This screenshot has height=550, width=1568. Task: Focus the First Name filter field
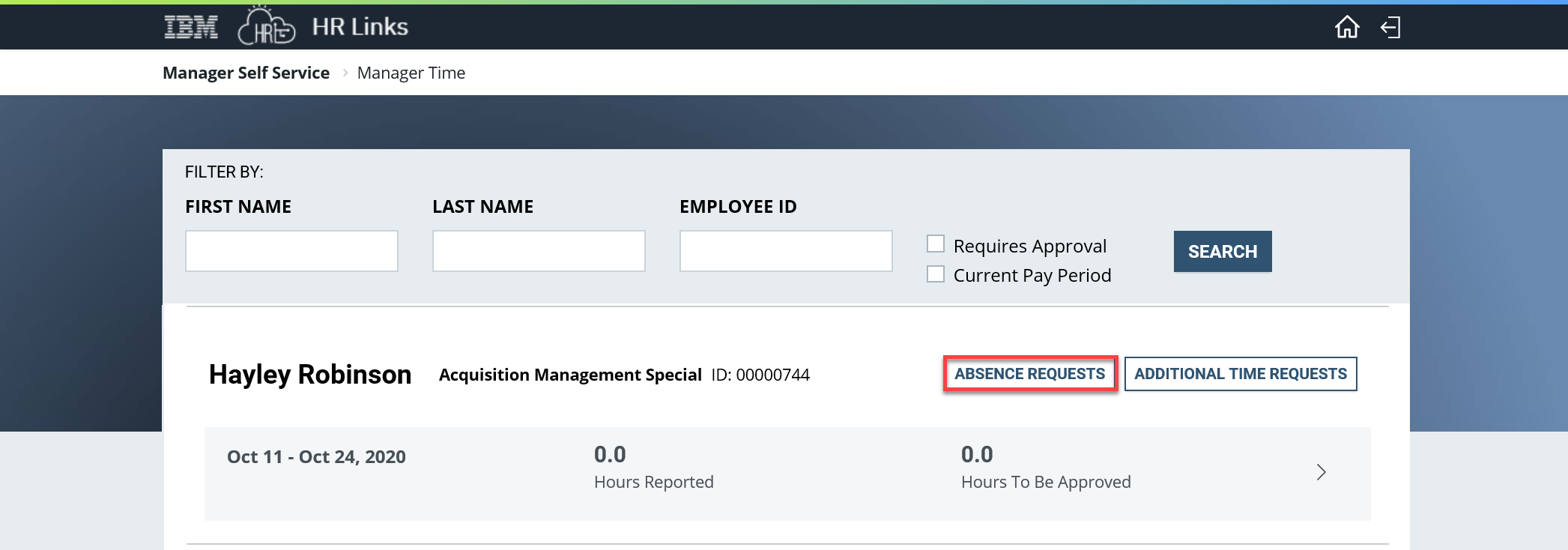coord(291,251)
